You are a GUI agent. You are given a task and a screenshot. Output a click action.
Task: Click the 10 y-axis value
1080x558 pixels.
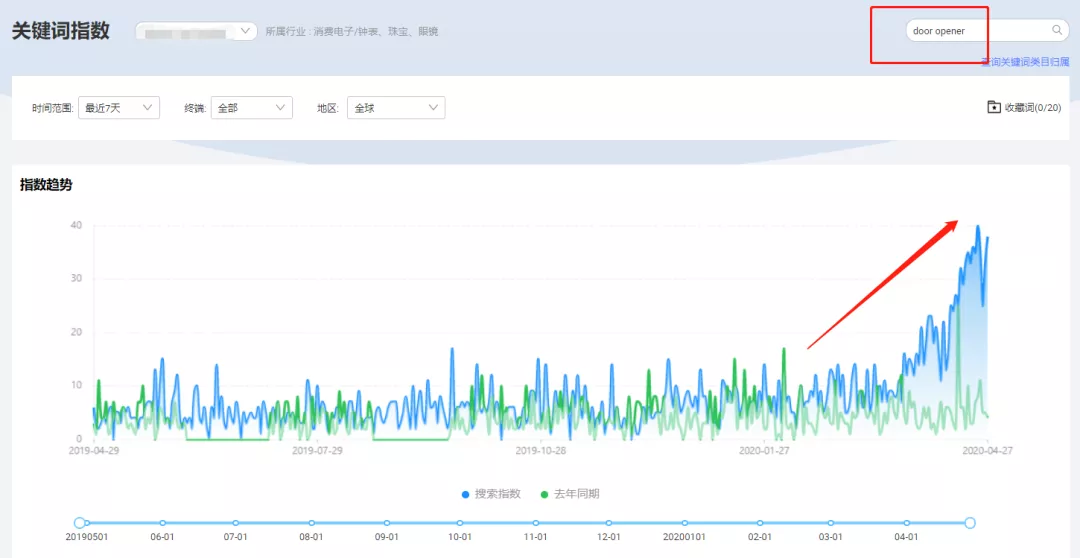76,385
